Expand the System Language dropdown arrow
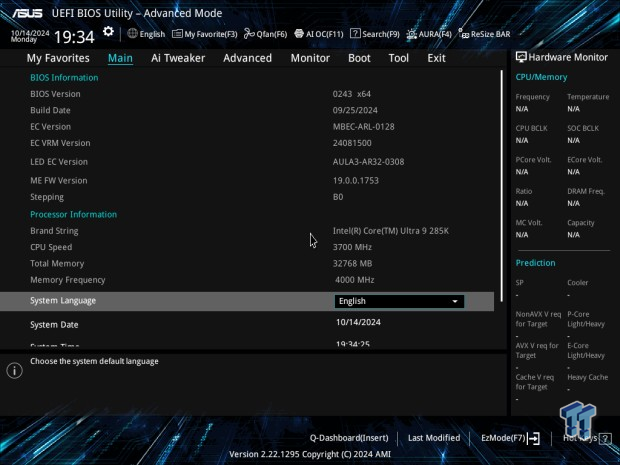The height and width of the screenshot is (465, 620). (x=455, y=301)
